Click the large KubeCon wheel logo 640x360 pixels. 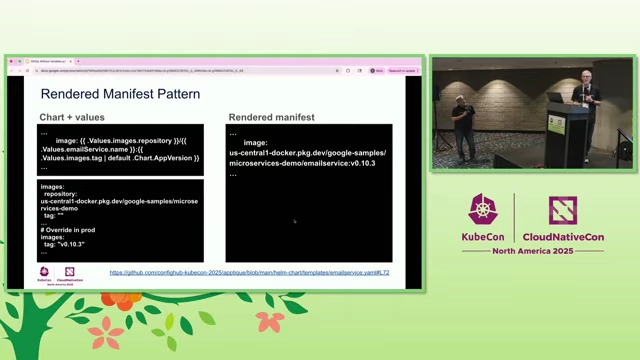click(483, 209)
